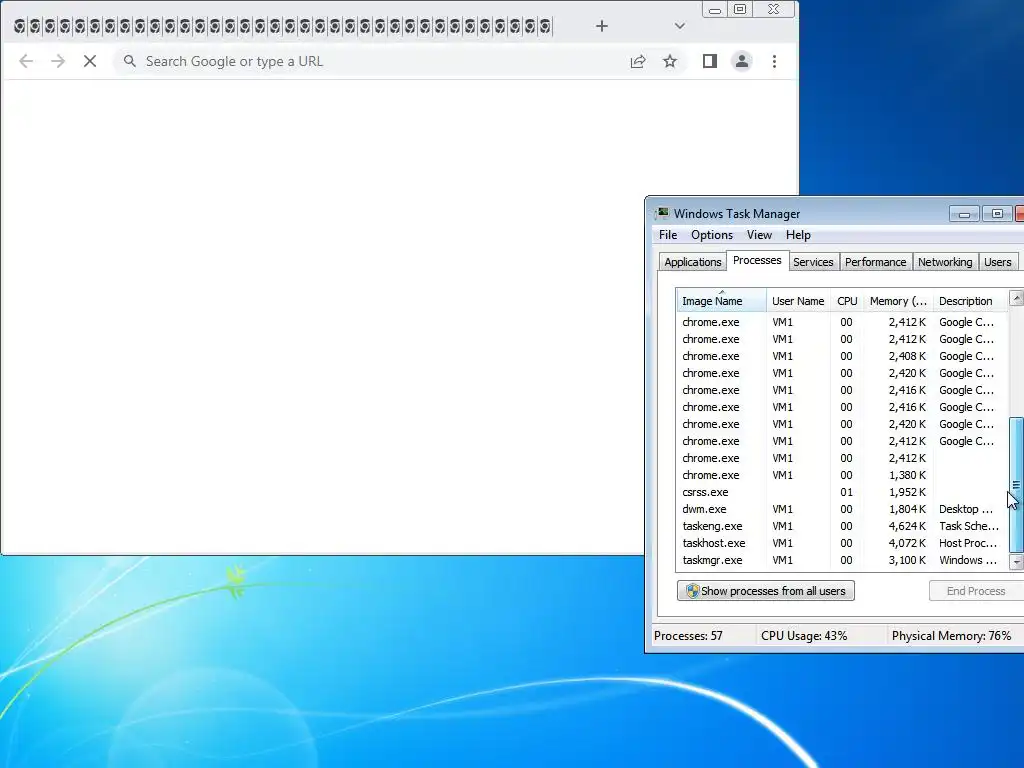
Task: Switch to the Networking tab
Action: [945, 262]
